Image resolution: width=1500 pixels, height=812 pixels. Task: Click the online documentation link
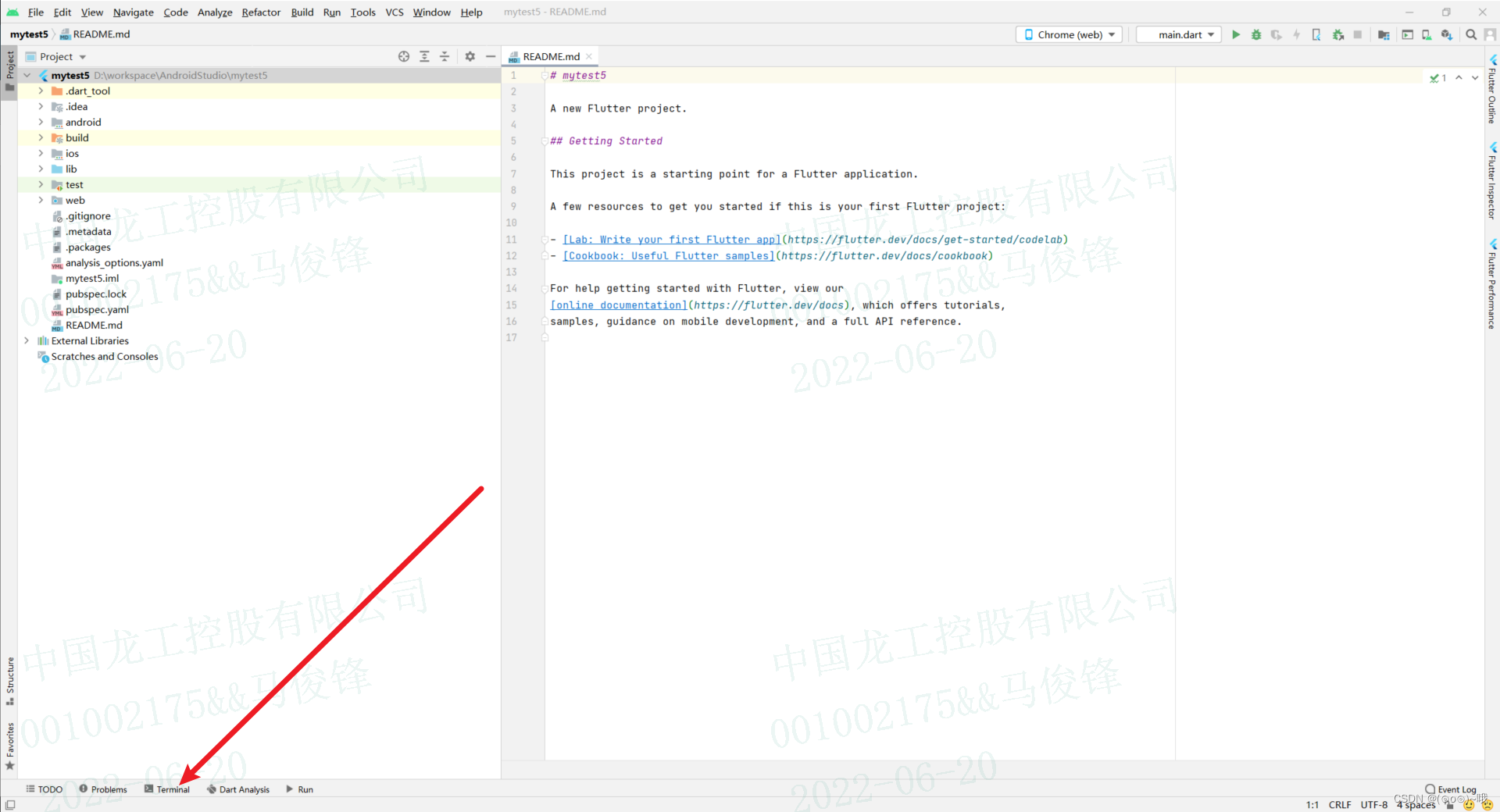click(619, 305)
